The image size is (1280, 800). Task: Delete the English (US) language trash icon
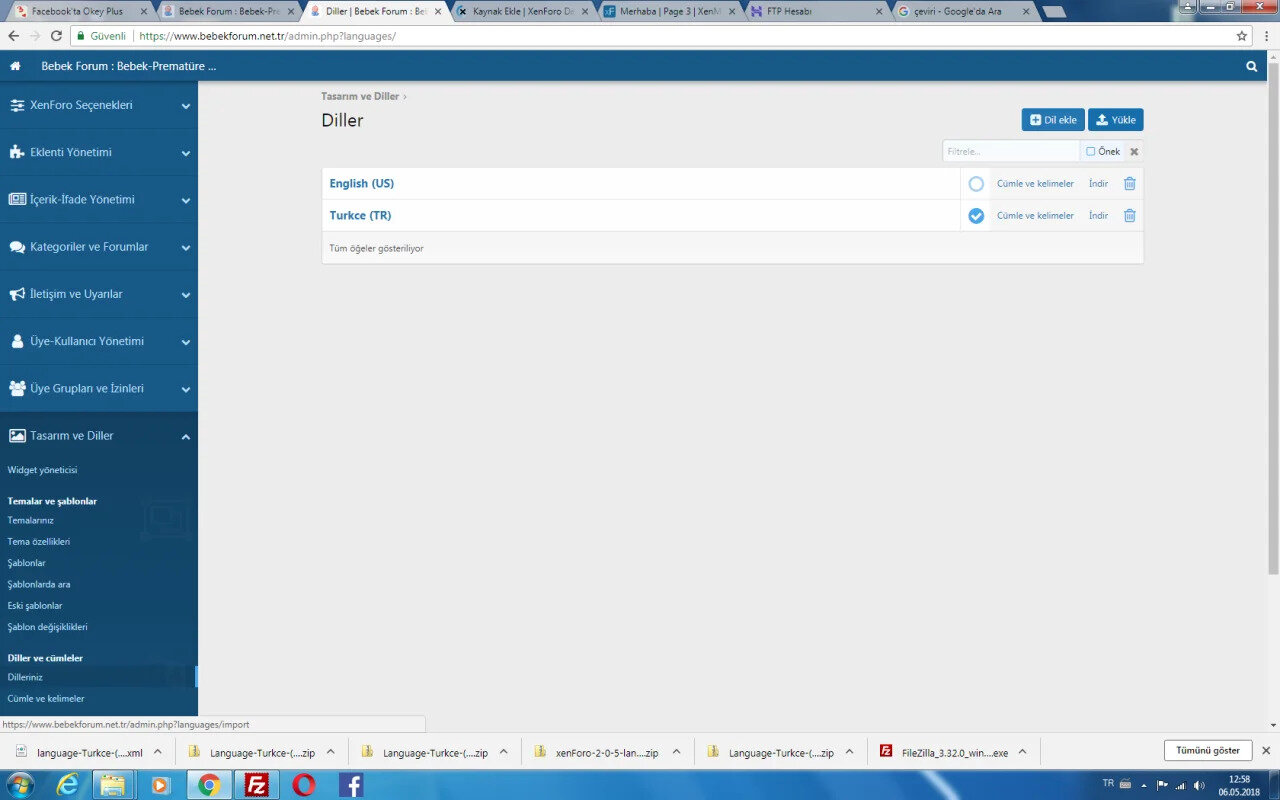click(1129, 184)
